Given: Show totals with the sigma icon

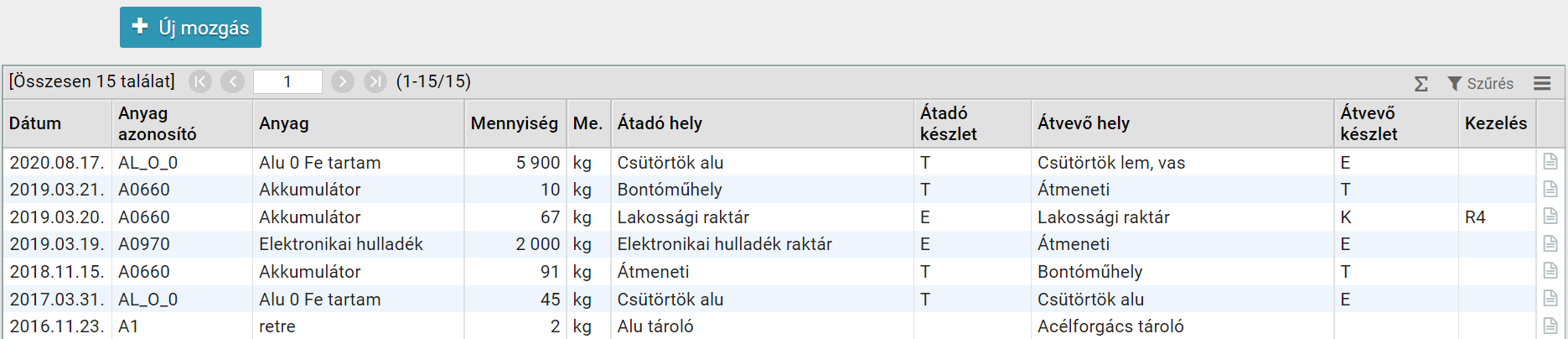Looking at the screenshot, I should [1421, 84].
